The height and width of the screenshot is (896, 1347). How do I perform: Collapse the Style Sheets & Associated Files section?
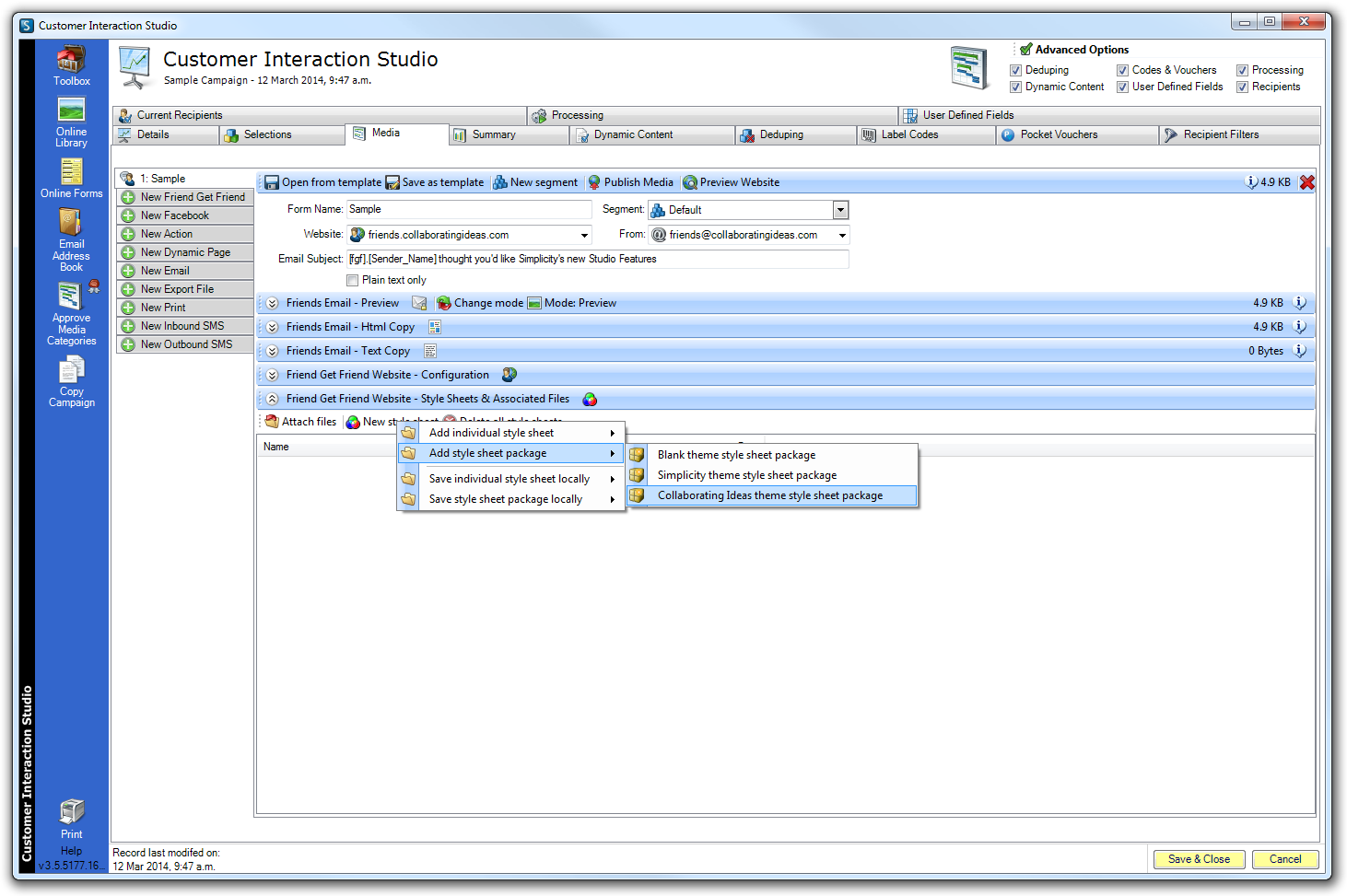[273, 399]
